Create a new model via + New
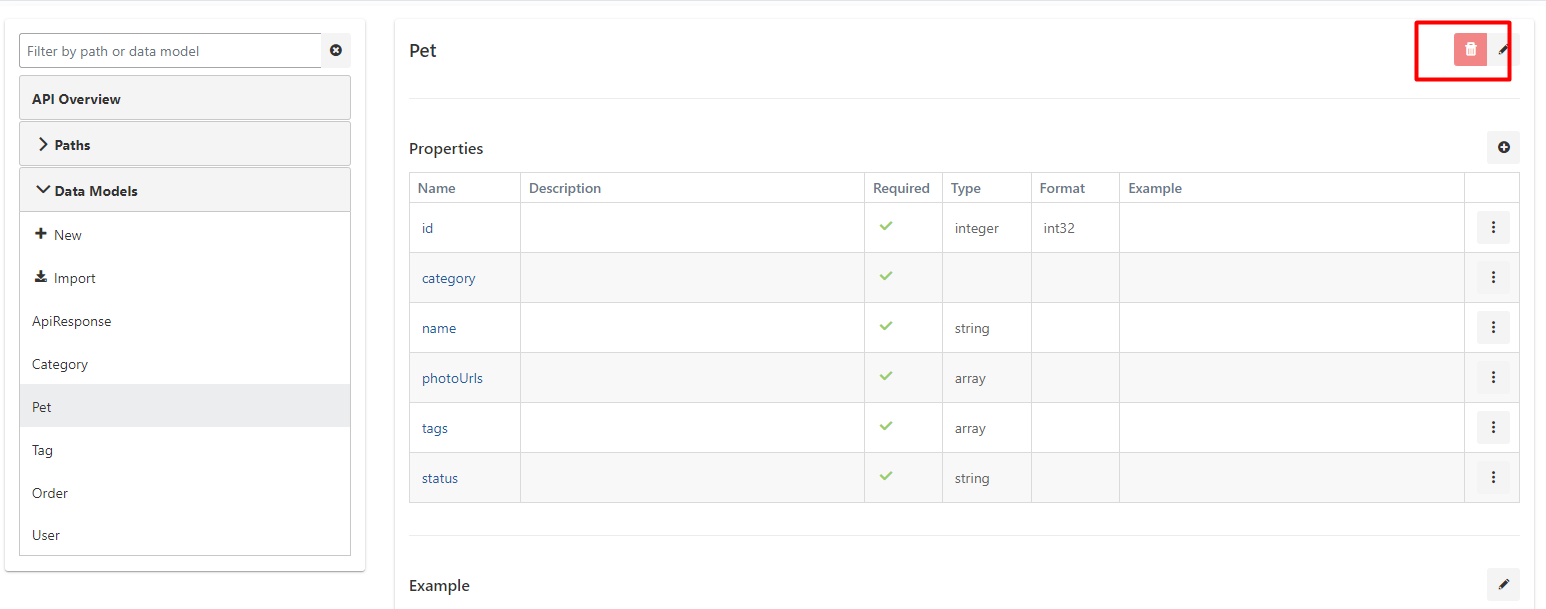 pos(58,234)
